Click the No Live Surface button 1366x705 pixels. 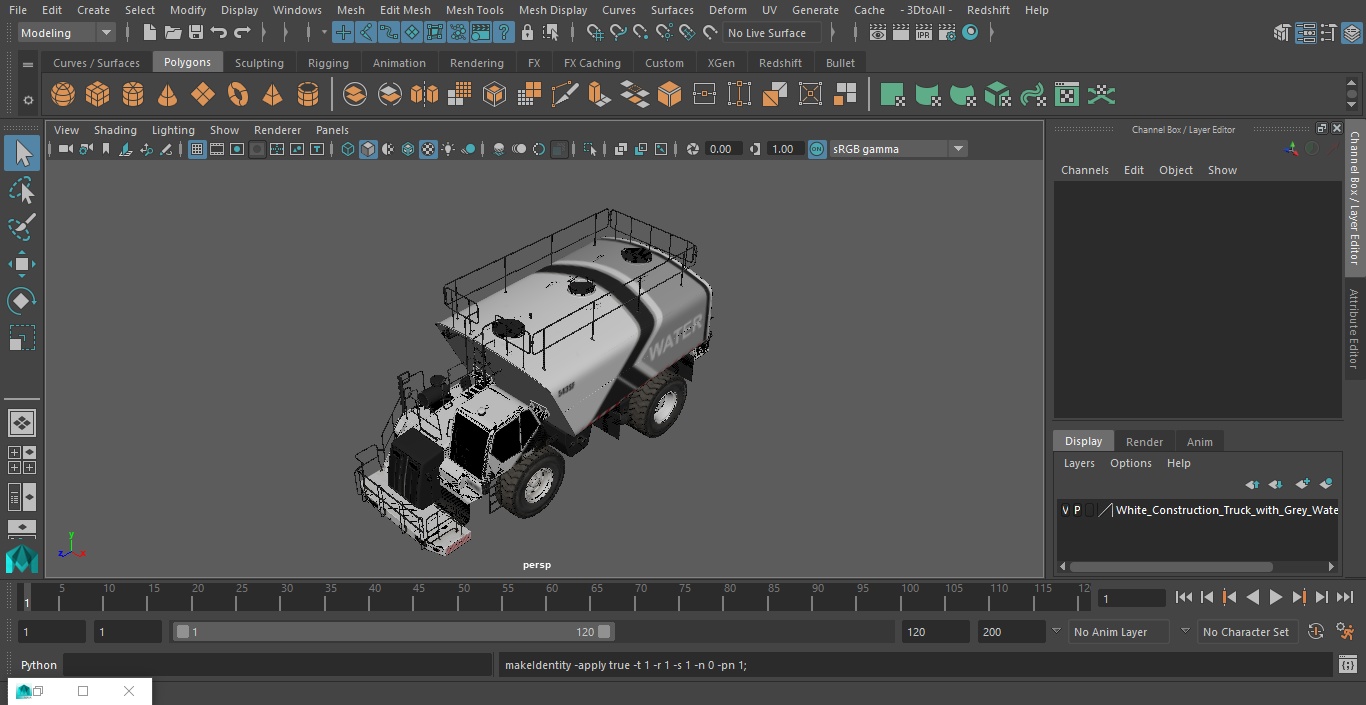point(766,33)
